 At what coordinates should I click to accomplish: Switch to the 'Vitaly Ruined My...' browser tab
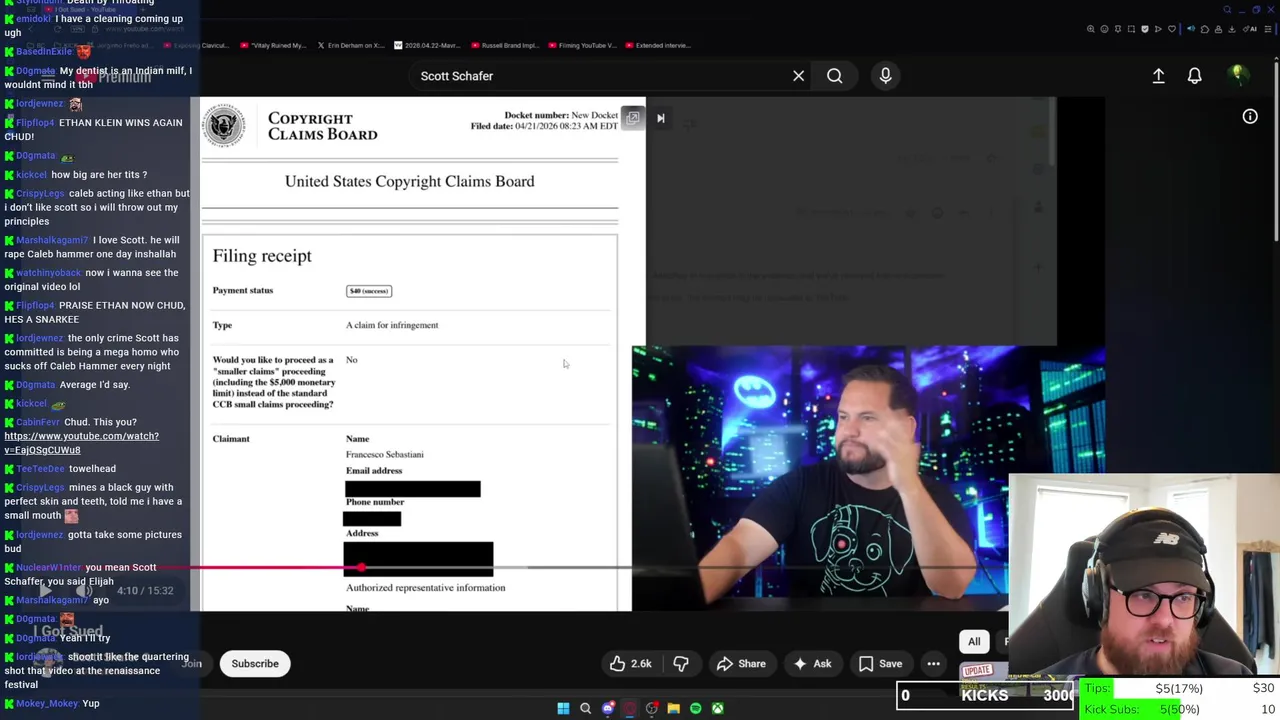[272, 45]
